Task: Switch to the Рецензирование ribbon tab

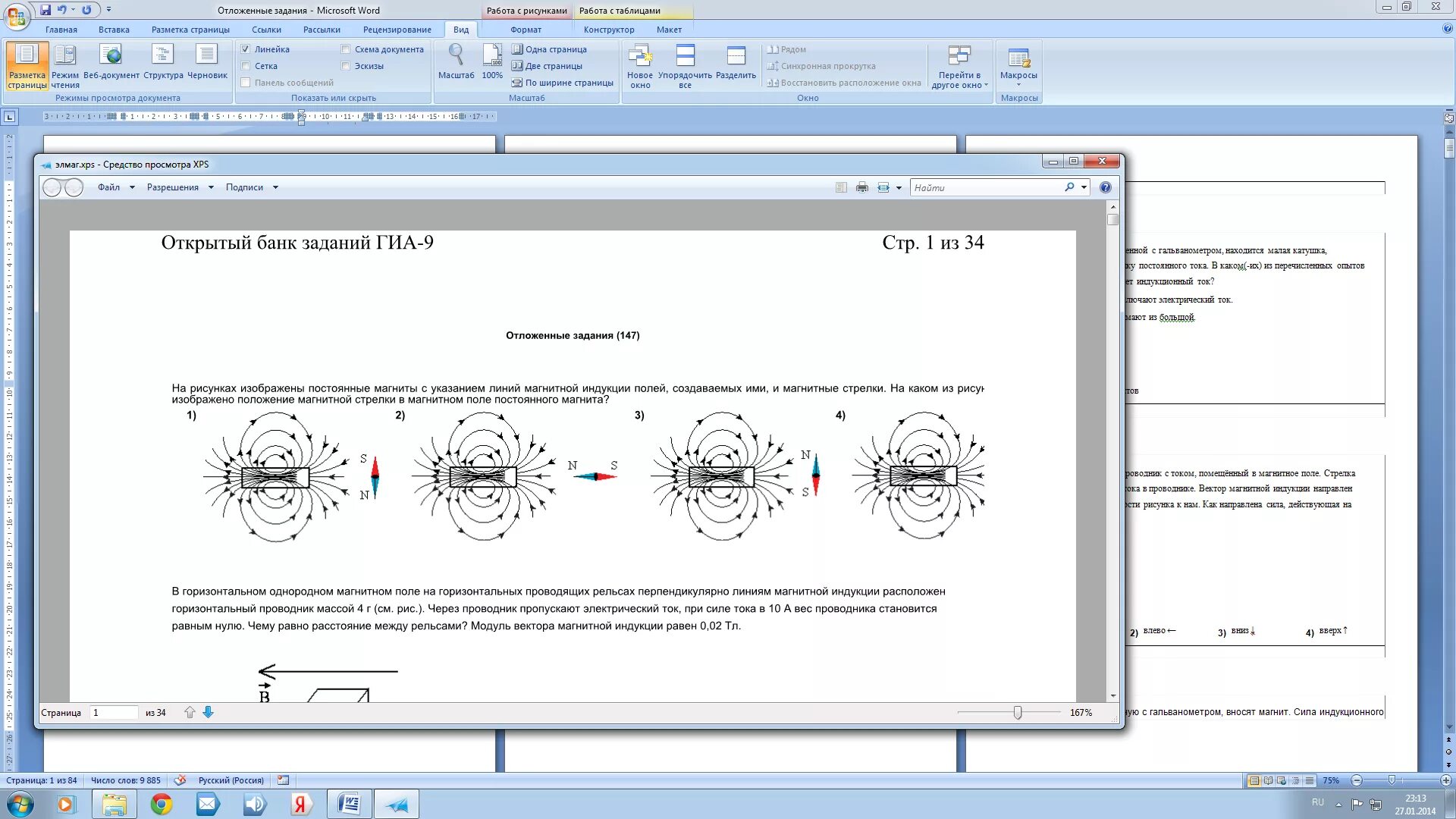Action: click(397, 30)
